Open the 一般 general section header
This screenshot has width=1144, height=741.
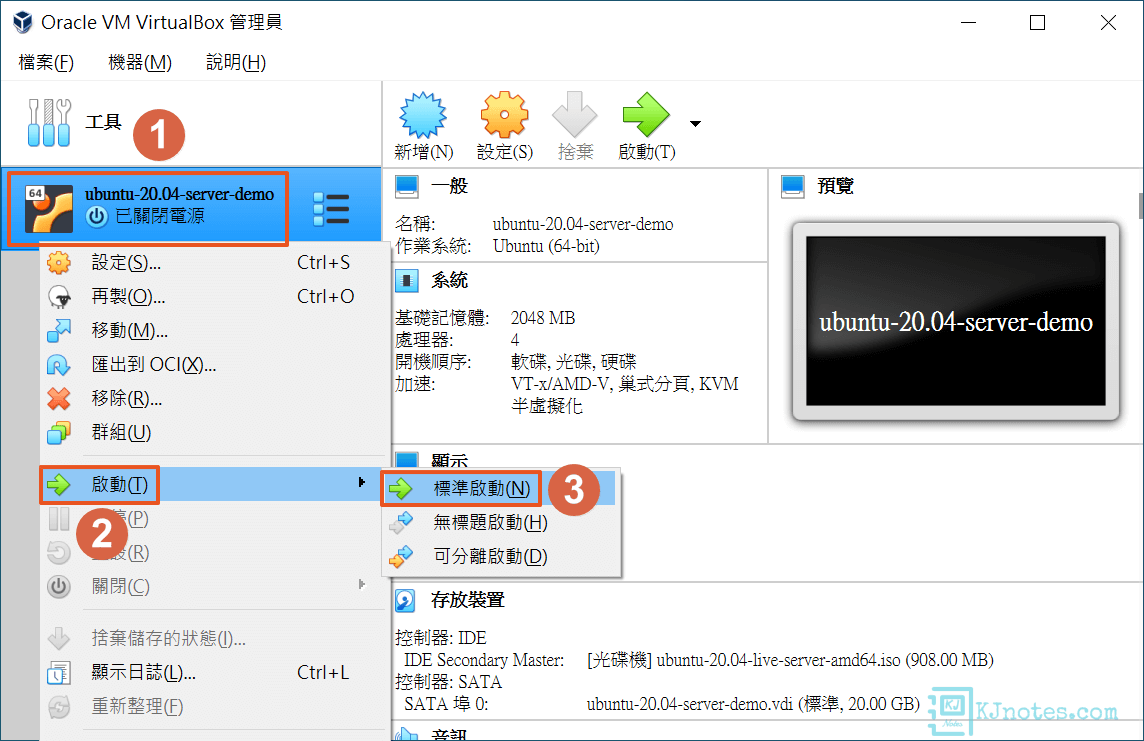tap(449, 186)
